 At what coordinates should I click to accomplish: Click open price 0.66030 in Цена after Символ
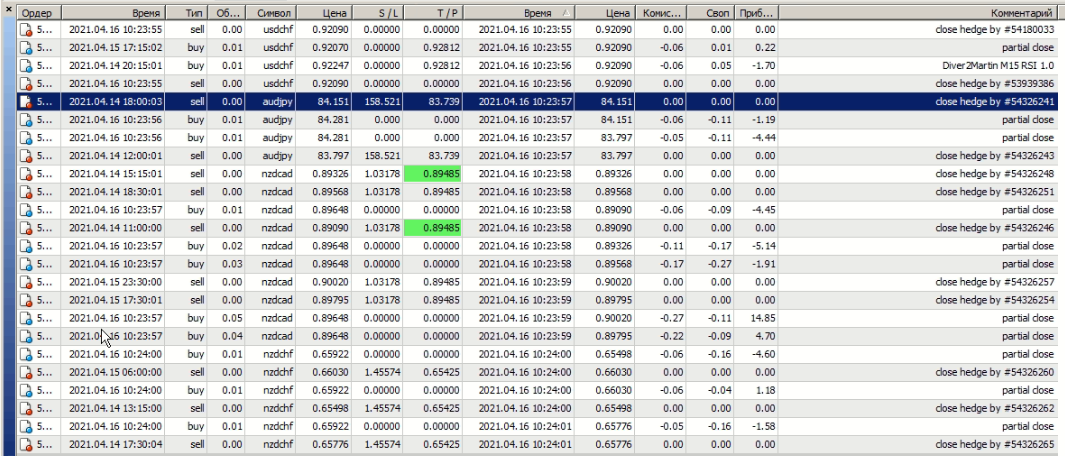tap(331, 372)
